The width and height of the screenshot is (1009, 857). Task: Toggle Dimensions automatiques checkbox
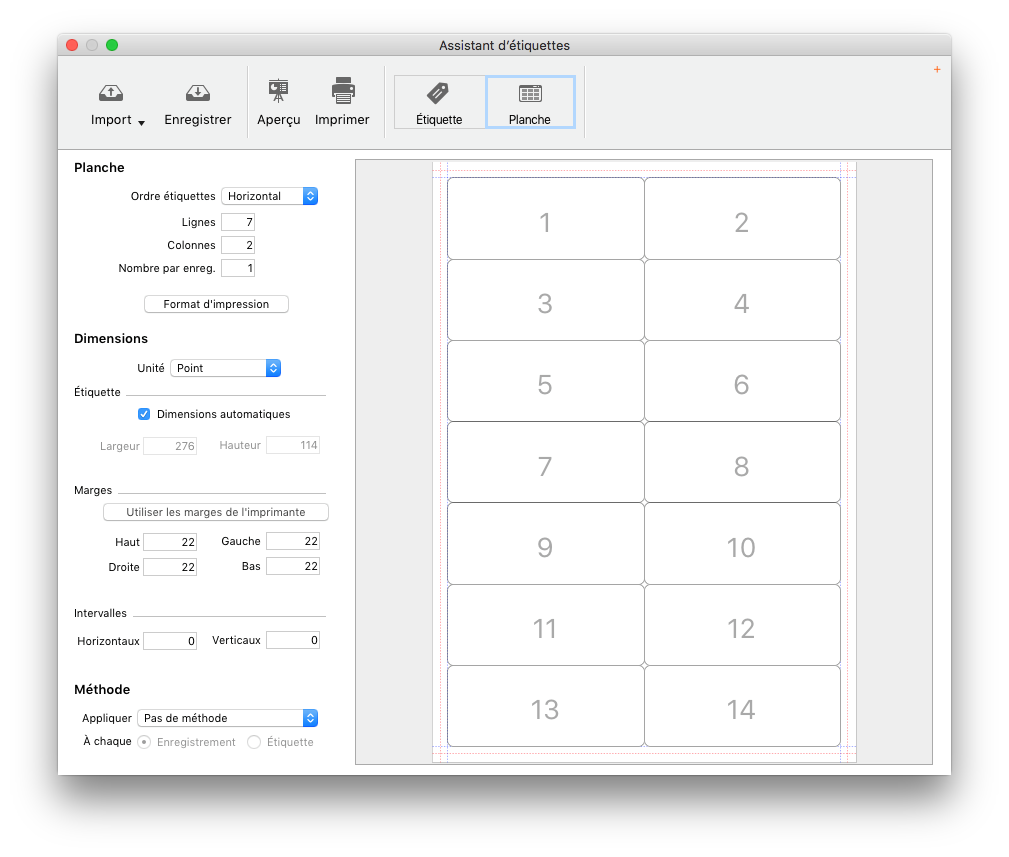pos(144,414)
